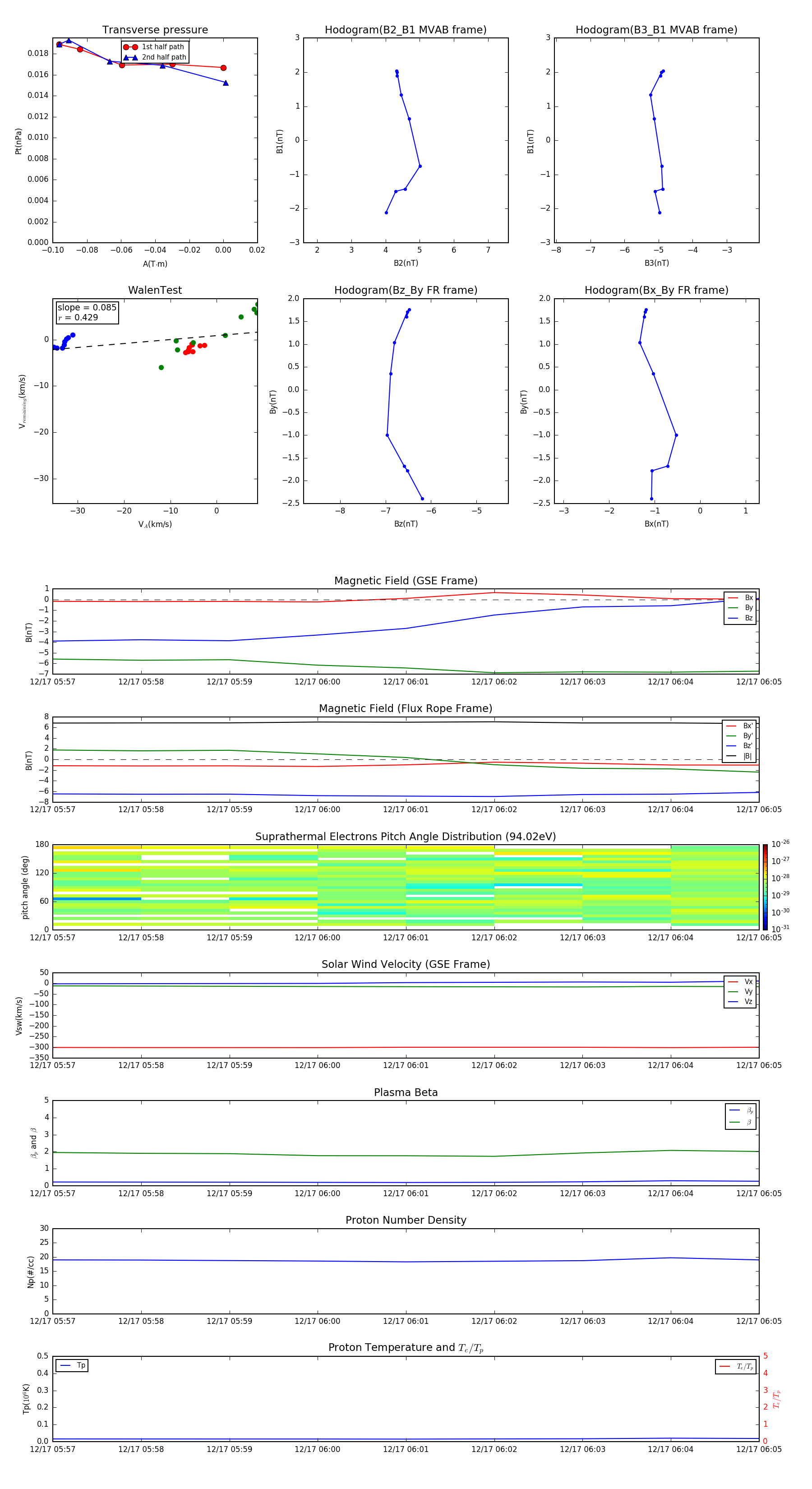This screenshot has height=1489, width=812.
Task: Click the Vx legend entry in velocity plot
Action: pyautogui.click(x=740, y=981)
